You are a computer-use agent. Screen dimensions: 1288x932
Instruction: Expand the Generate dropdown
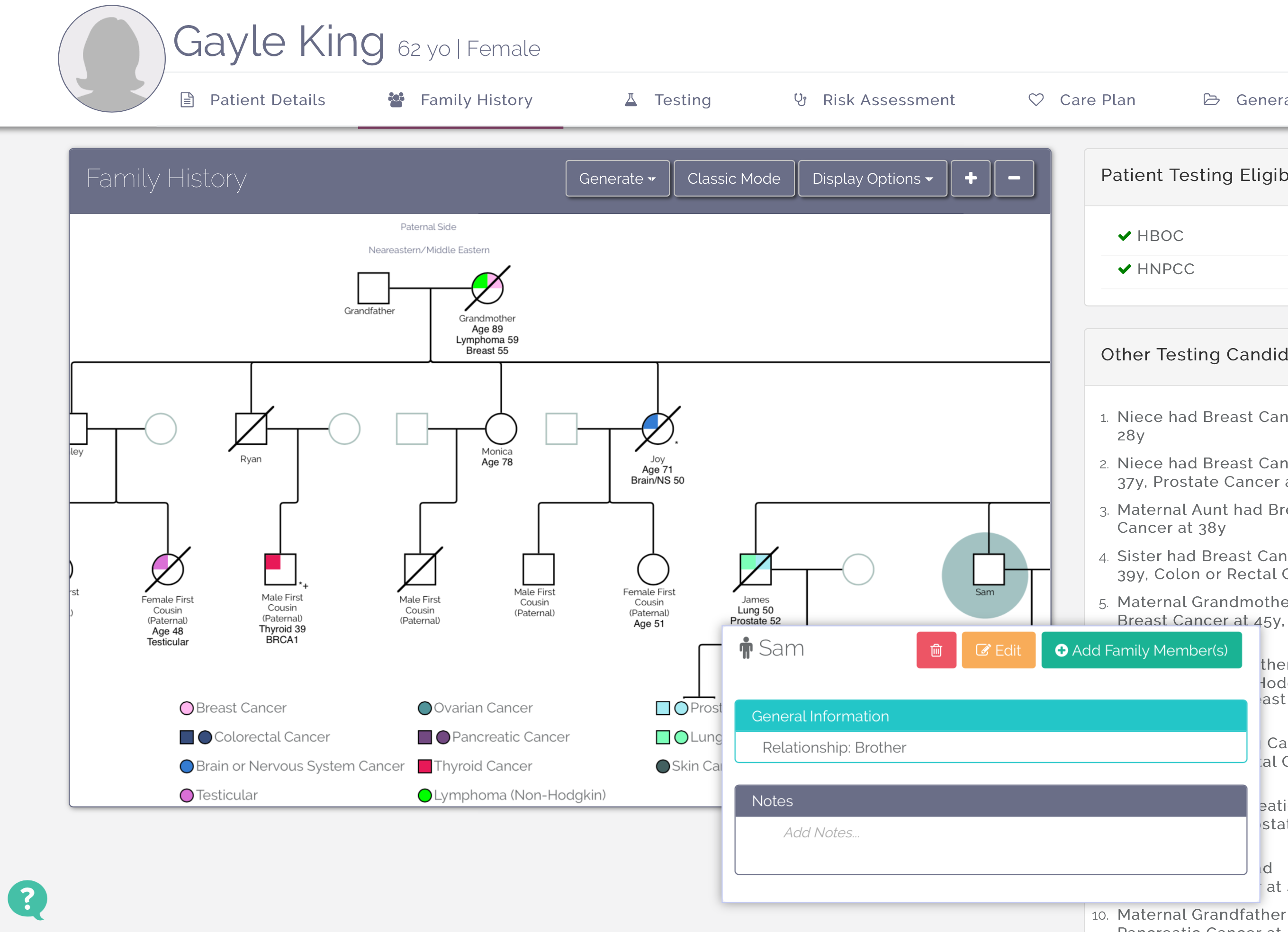617,178
